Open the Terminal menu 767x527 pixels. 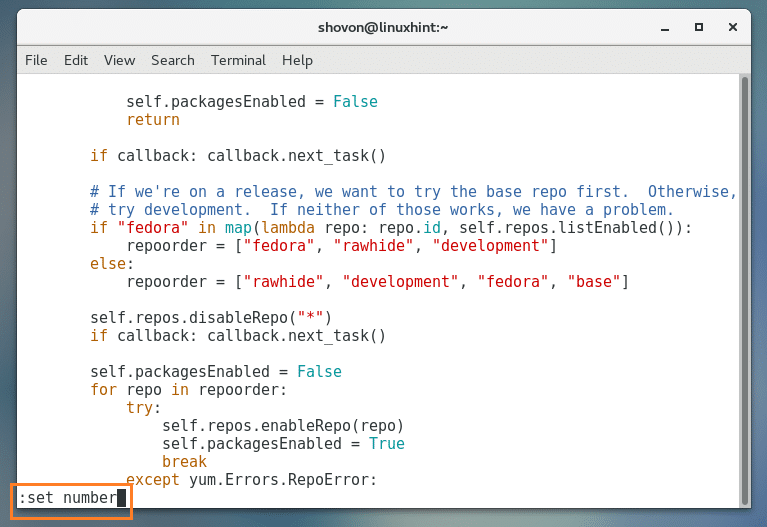click(x=238, y=60)
